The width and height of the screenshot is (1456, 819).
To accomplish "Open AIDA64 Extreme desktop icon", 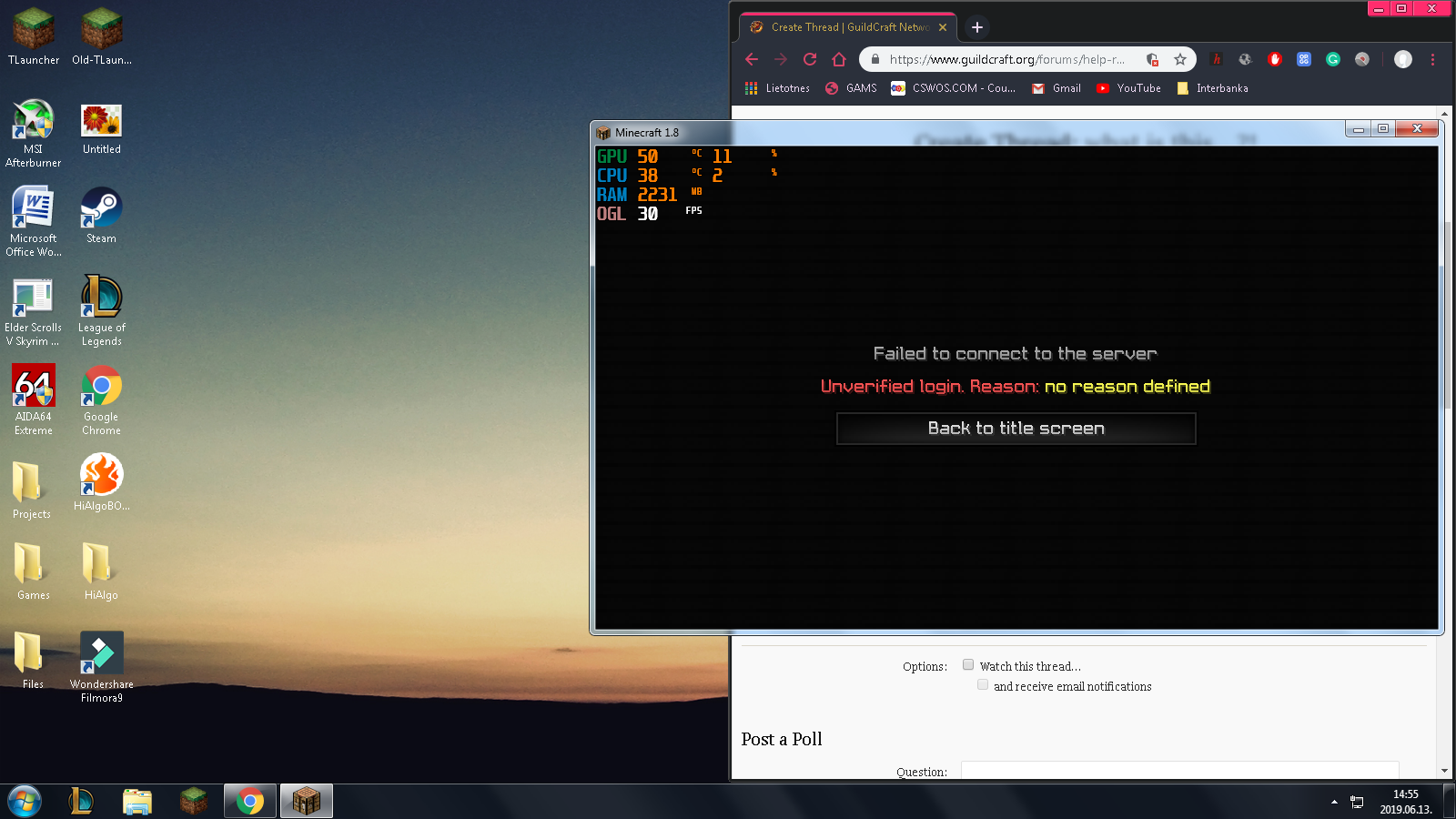I will (34, 399).
